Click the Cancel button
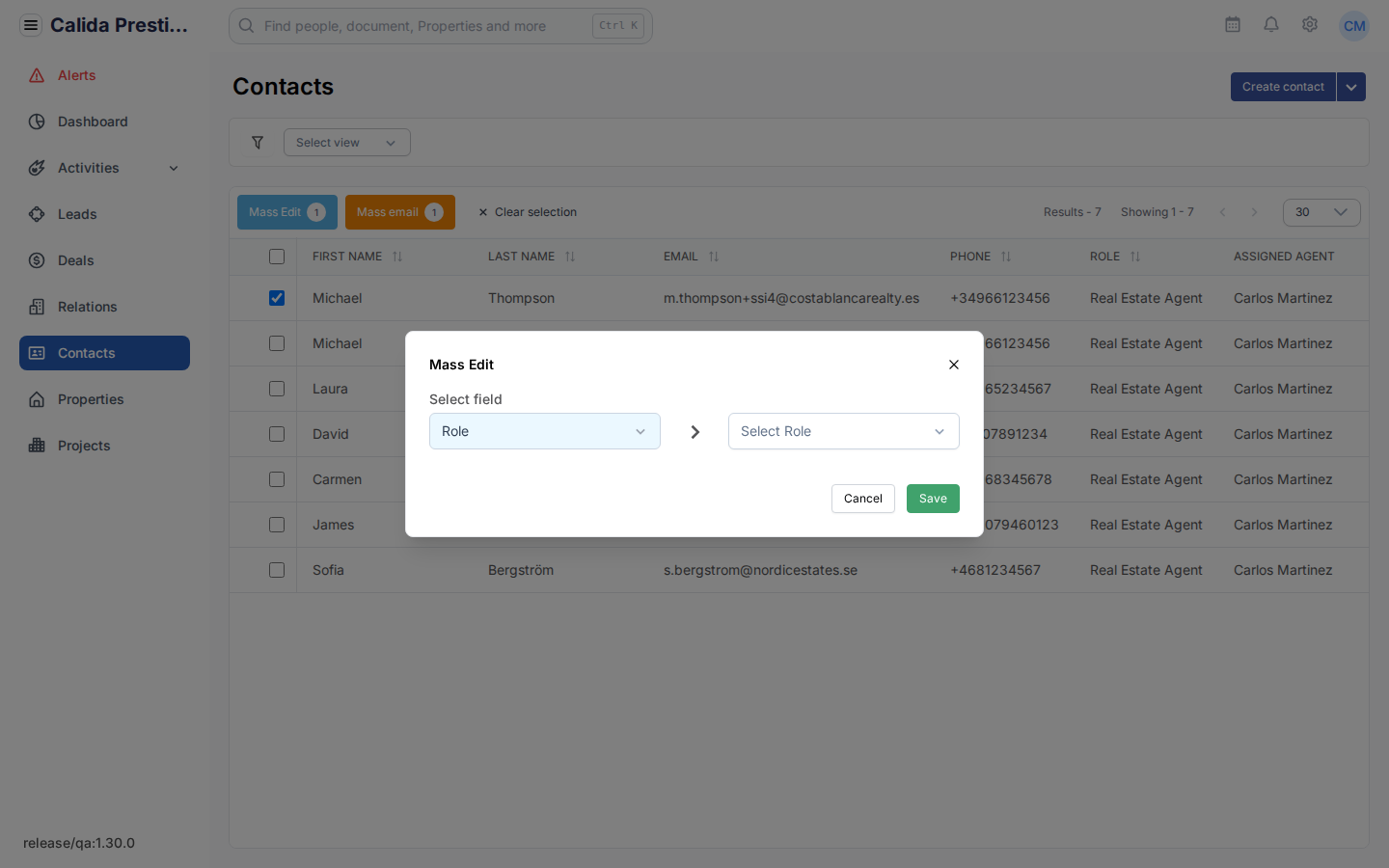The image size is (1389, 868). [x=863, y=499]
